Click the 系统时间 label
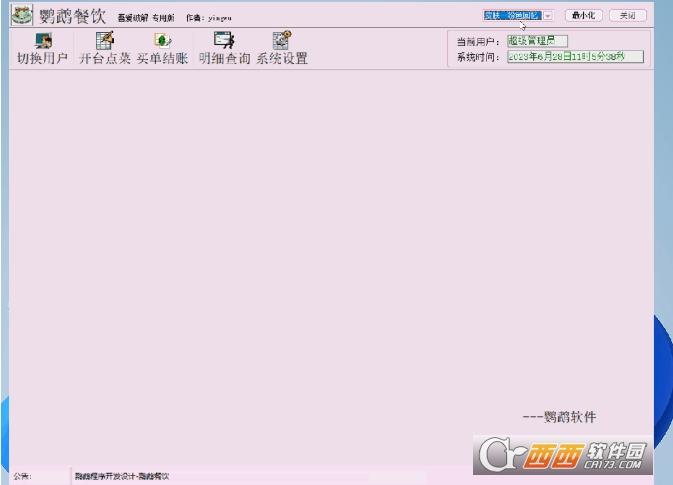The image size is (673, 485). point(478,57)
